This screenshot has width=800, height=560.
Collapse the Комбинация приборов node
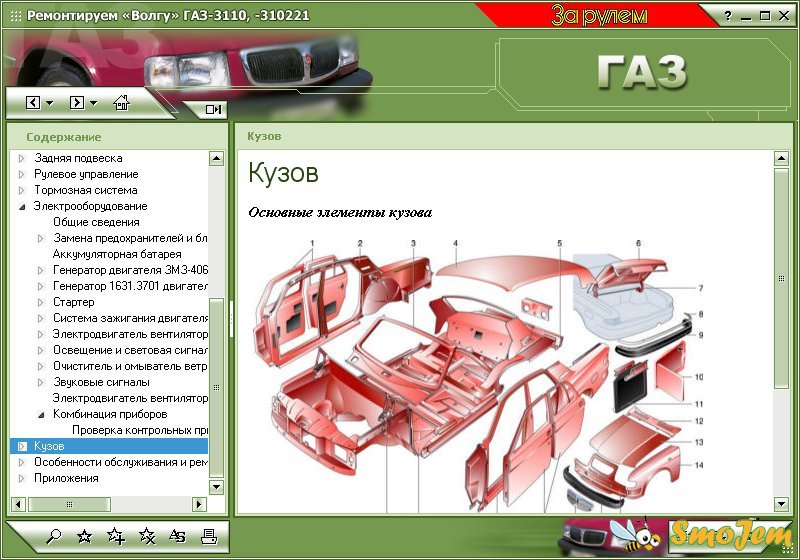pos(41,415)
